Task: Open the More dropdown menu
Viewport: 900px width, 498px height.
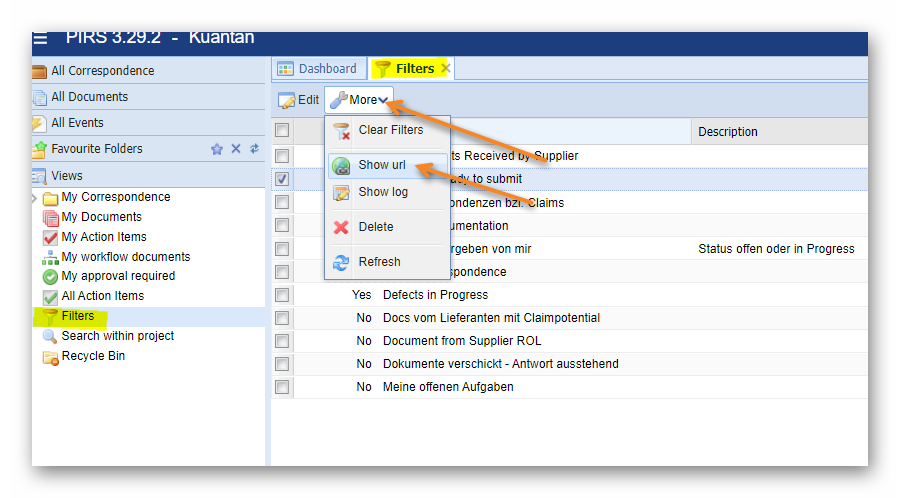Action: [x=359, y=100]
